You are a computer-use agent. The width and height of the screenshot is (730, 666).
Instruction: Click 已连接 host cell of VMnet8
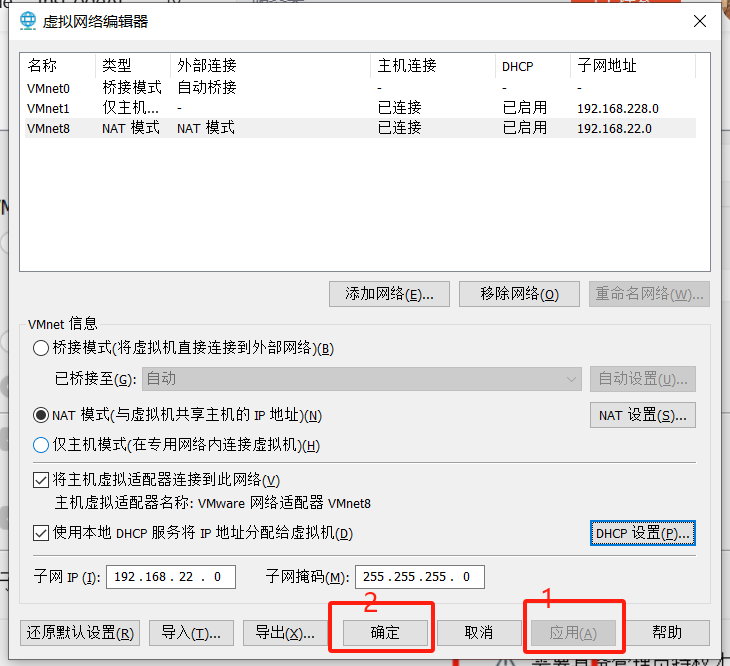(399, 128)
